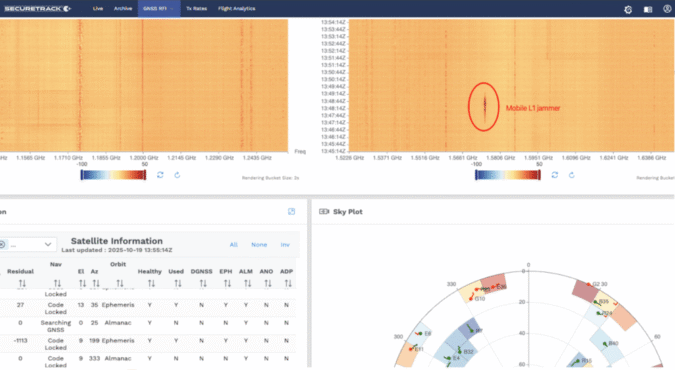The height and width of the screenshot is (370, 675).
Task: Sort table by DGNSS column
Action: coord(203,283)
